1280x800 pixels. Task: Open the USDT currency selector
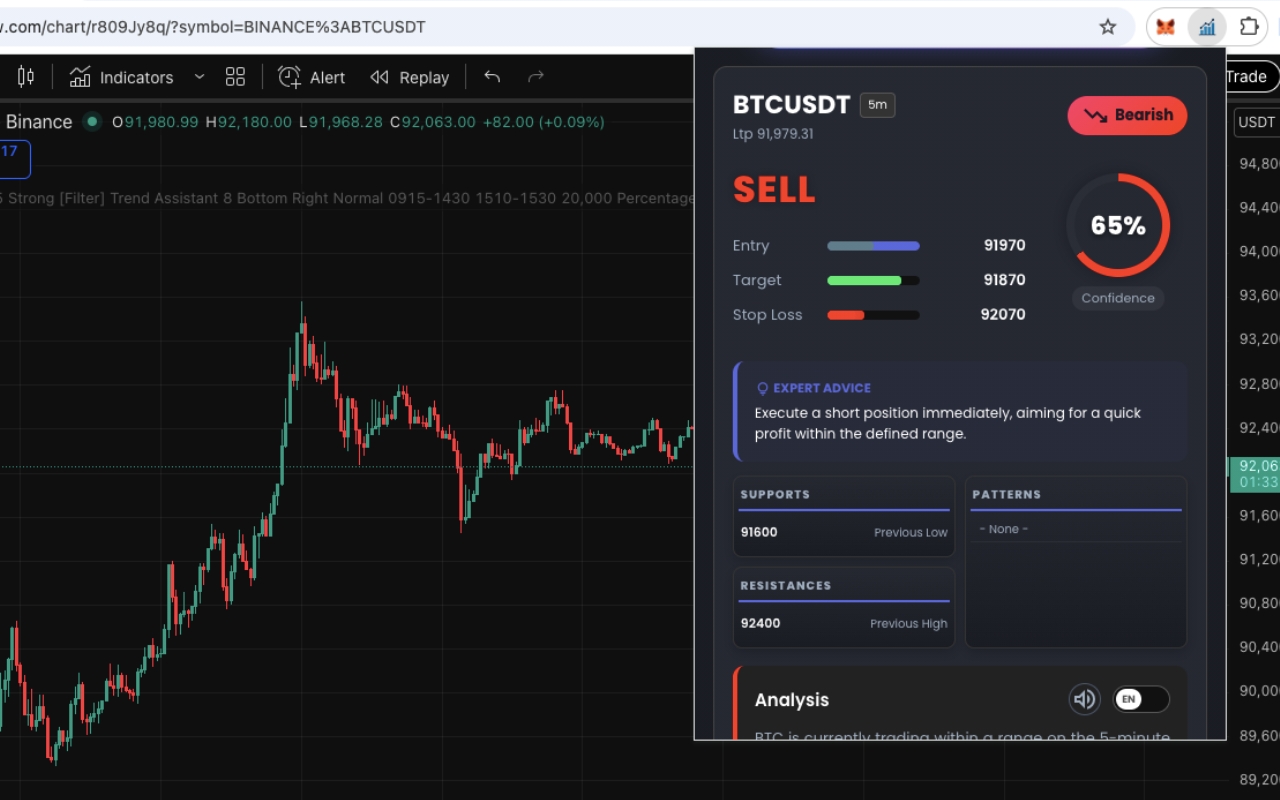coord(1256,122)
